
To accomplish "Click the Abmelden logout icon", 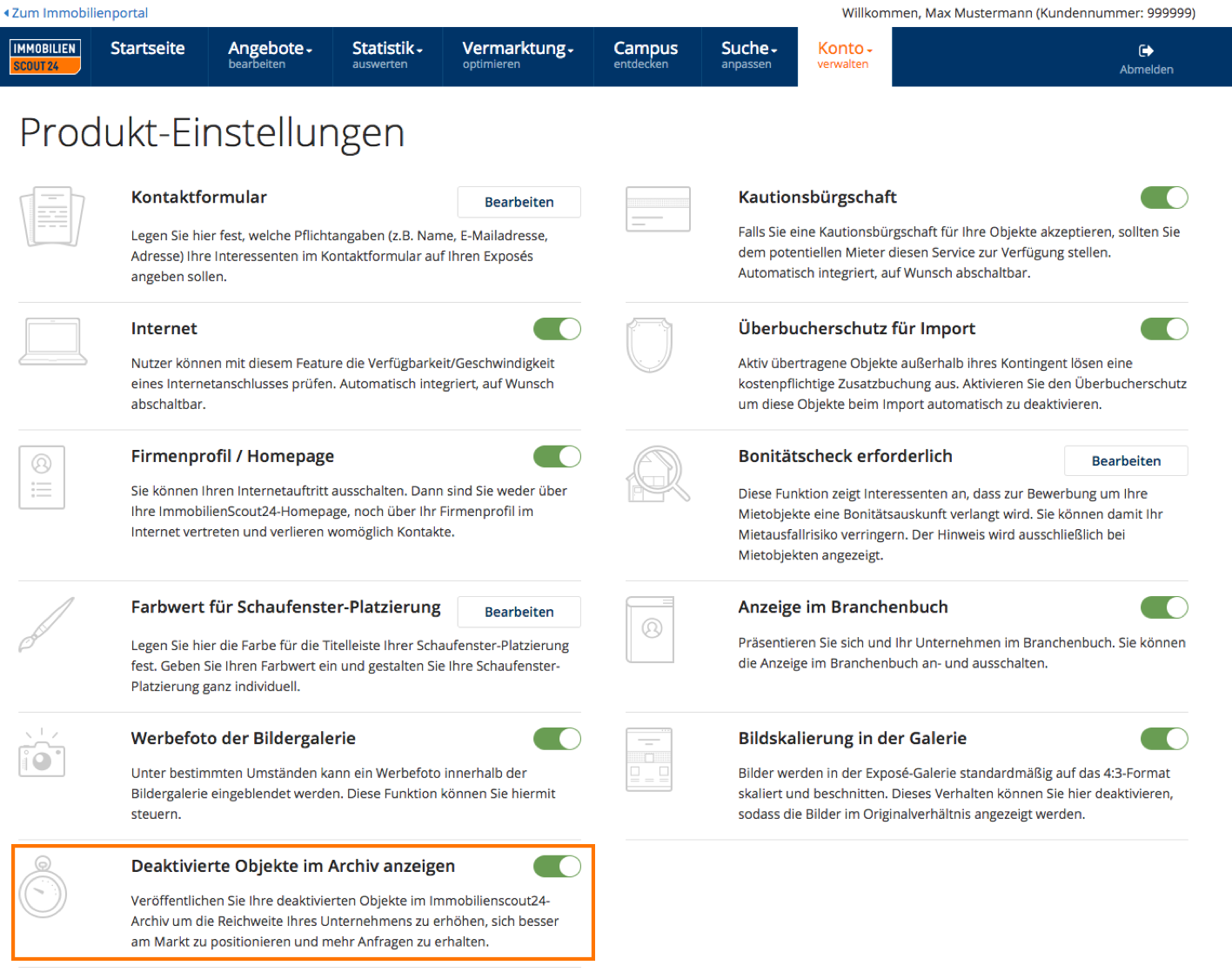I will click(x=1146, y=50).
